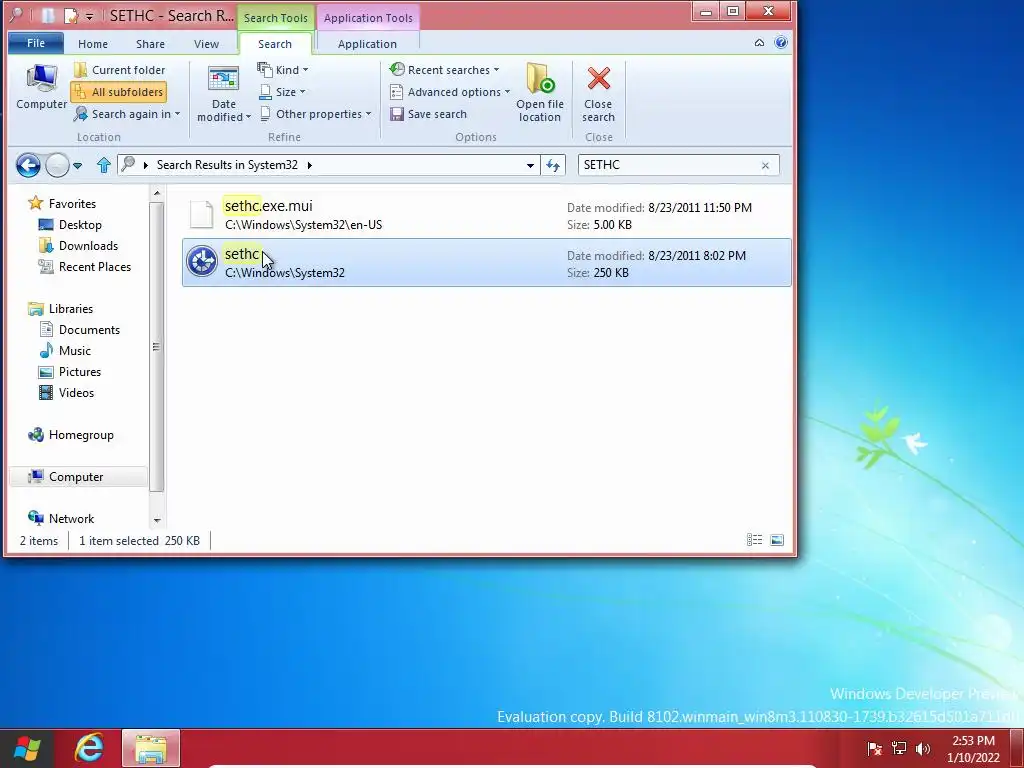Screen dimensions: 1024x768
Task: Click the Refresh button beside address bar
Action: pyautogui.click(x=553, y=165)
